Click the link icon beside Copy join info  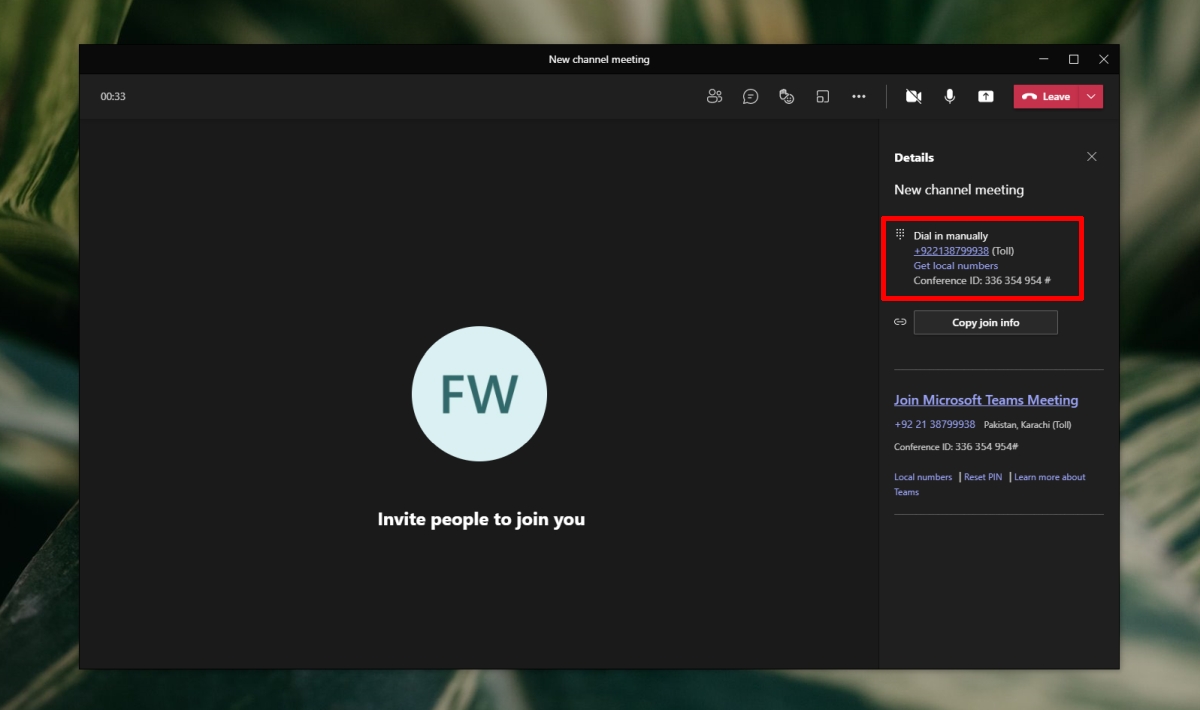click(x=900, y=322)
